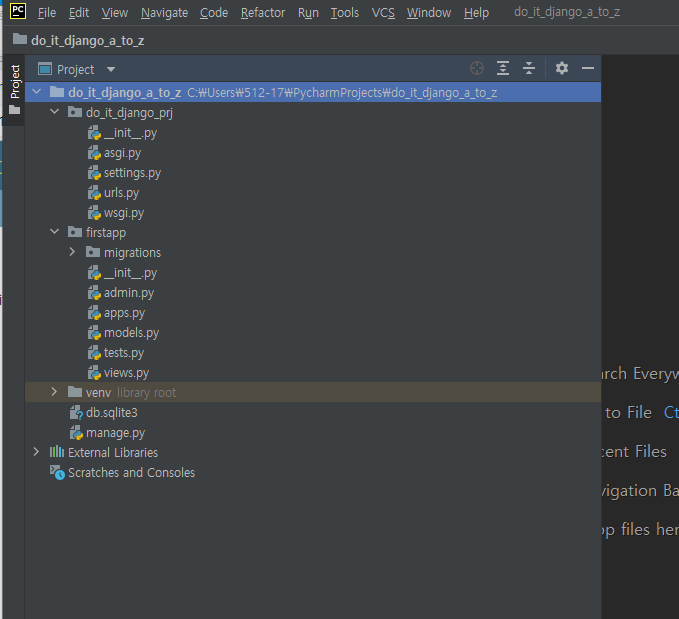Click the firstapp package folder icon
This screenshot has height=619, width=679.
[75, 232]
